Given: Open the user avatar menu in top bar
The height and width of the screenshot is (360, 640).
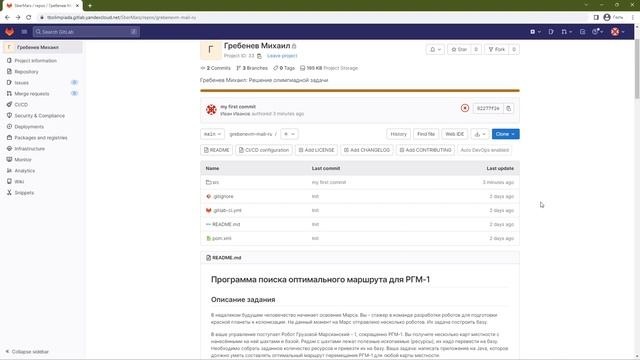Looking at the screenshot, I should (x=617, y=31).
